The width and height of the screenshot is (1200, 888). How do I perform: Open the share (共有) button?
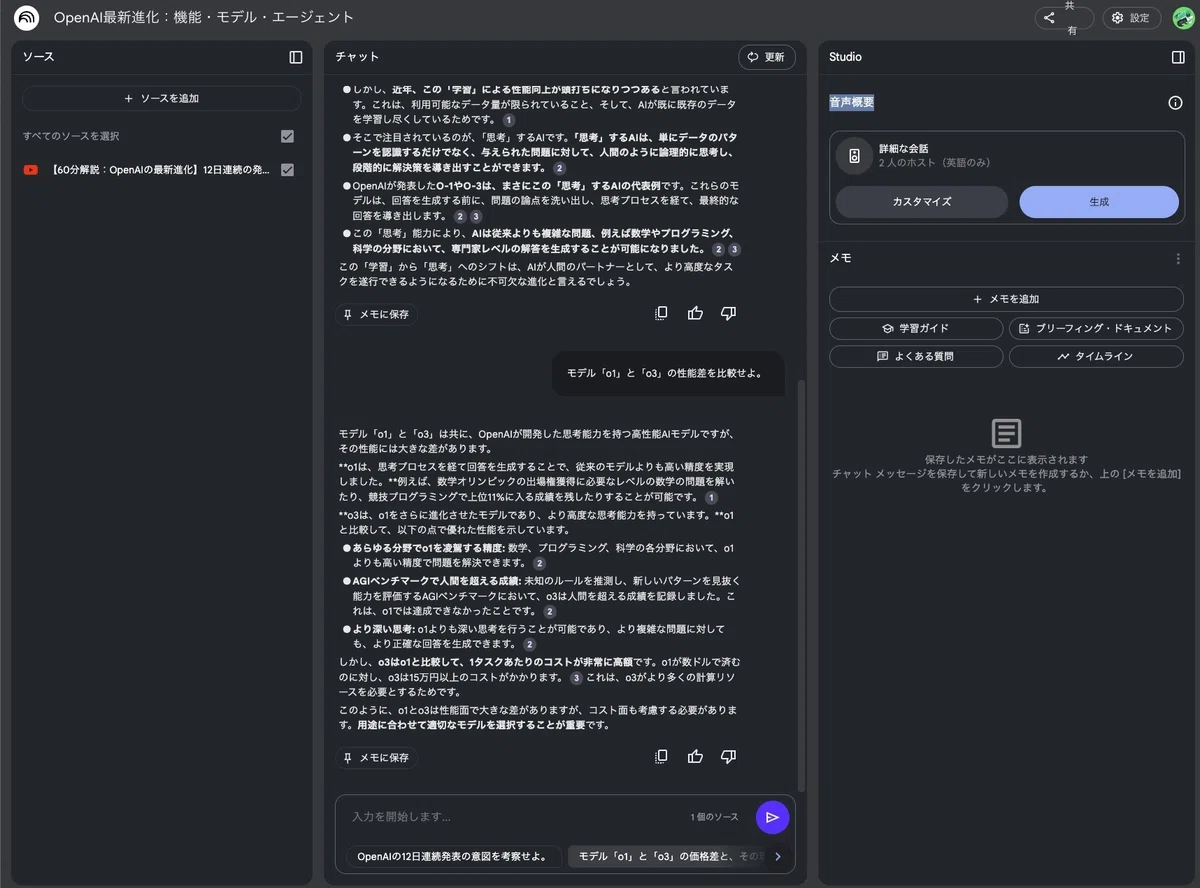(1064, 18)
